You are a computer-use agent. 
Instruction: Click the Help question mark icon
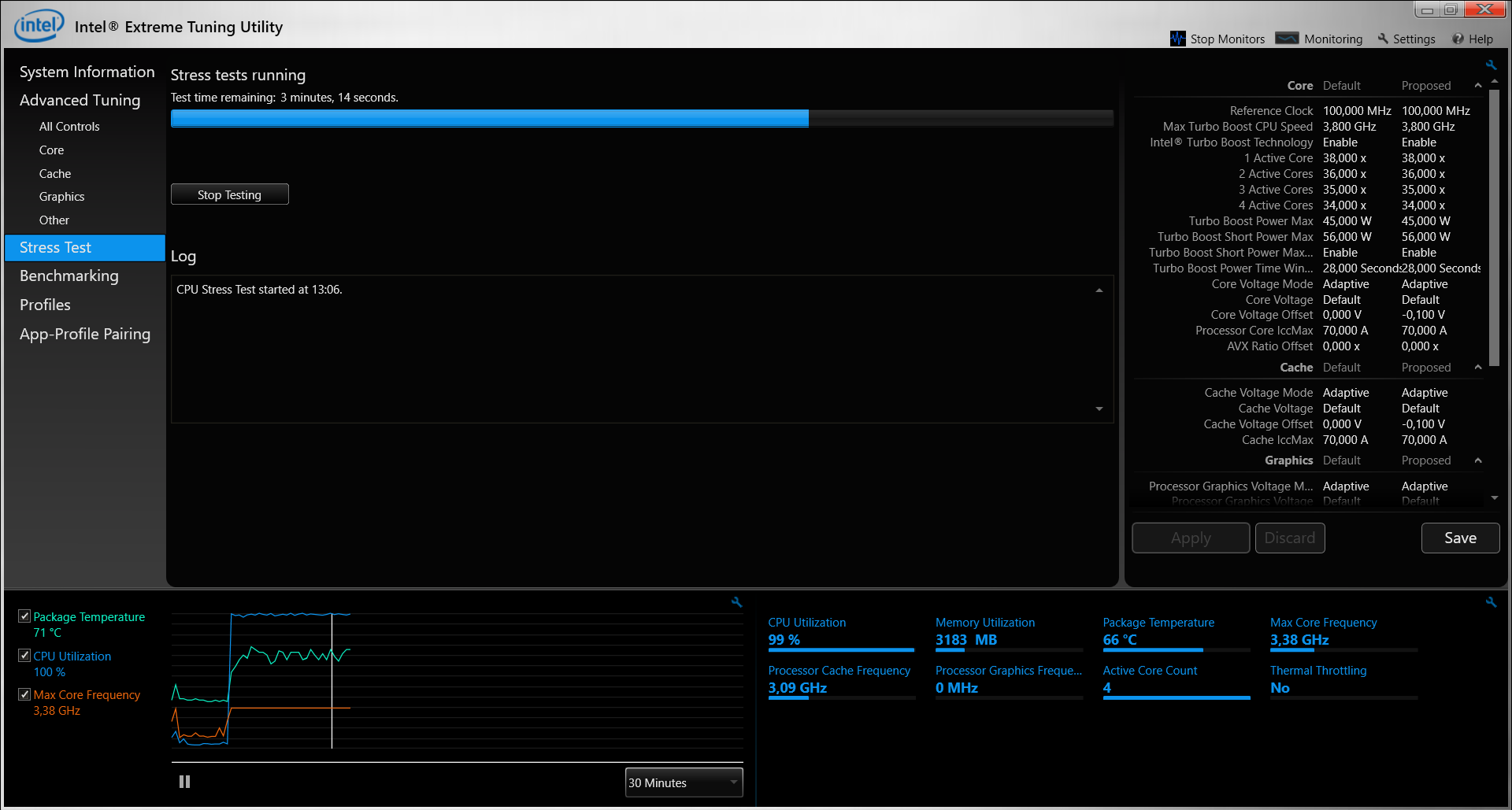pos(1458,39)
